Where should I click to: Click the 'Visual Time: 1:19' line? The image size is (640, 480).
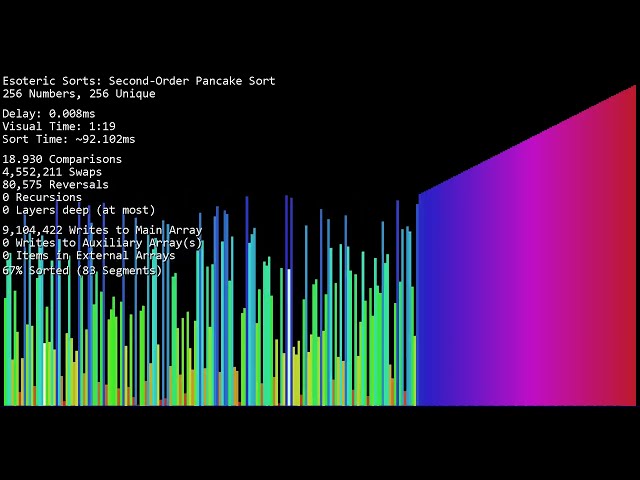tap(59, 126)
